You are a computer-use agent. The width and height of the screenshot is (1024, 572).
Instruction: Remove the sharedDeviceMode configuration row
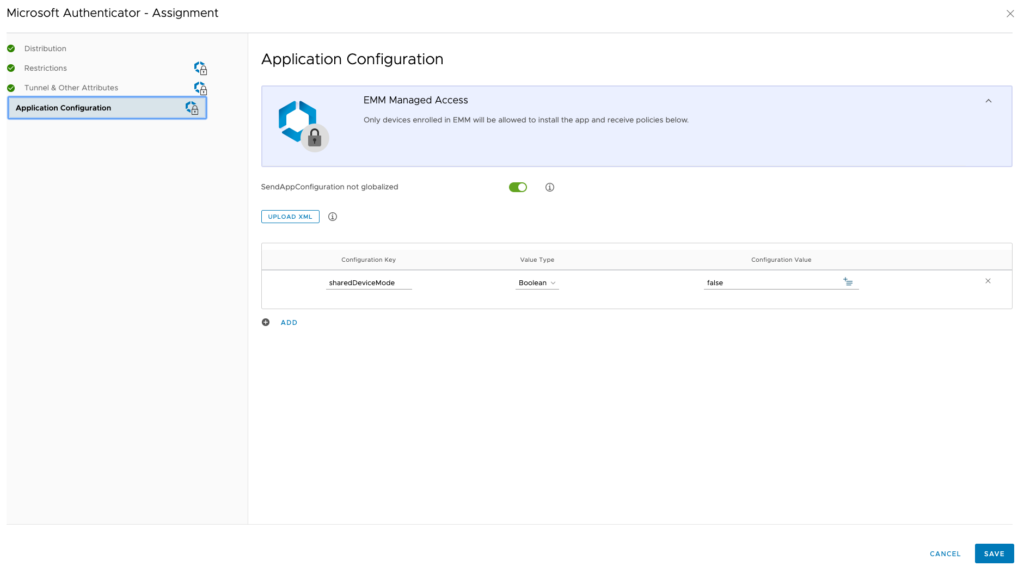pyautogui.click(x=988, y=281)
